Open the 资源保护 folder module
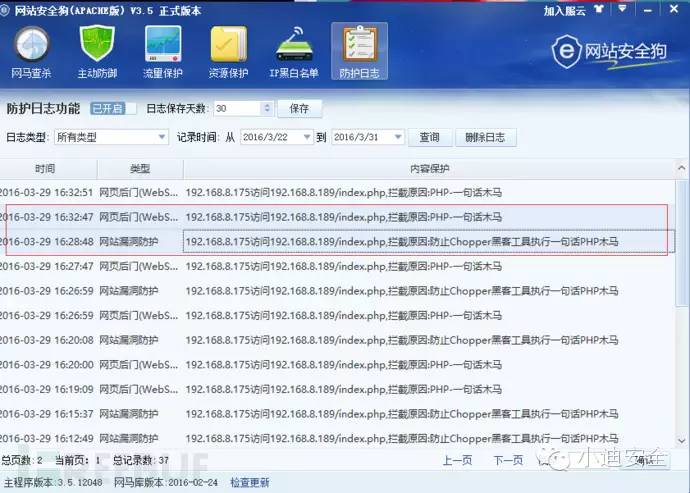The width and height of the screenshot is (690, 493). (228, 53)
